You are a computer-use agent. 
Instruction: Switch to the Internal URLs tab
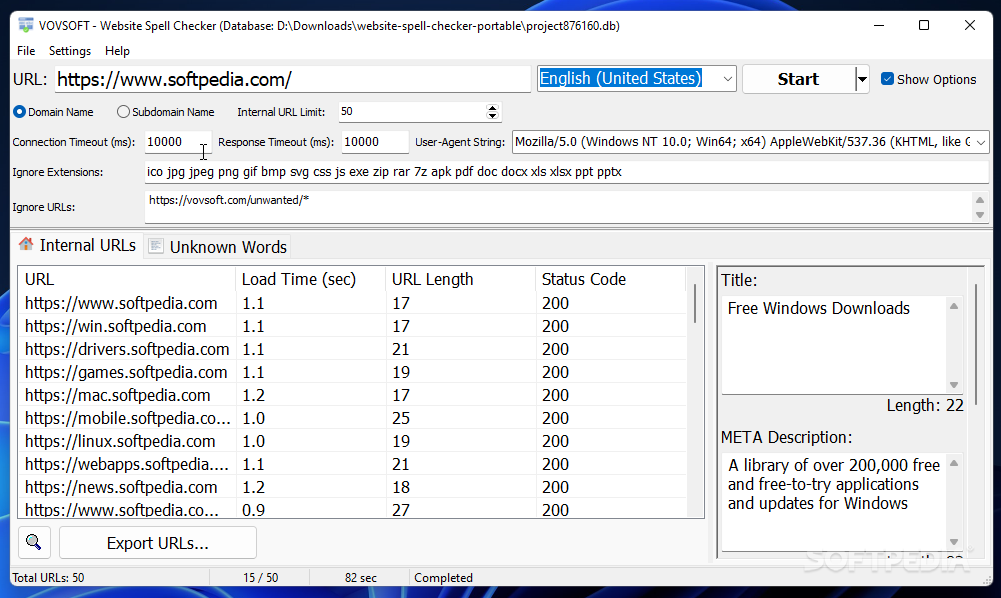77,246
